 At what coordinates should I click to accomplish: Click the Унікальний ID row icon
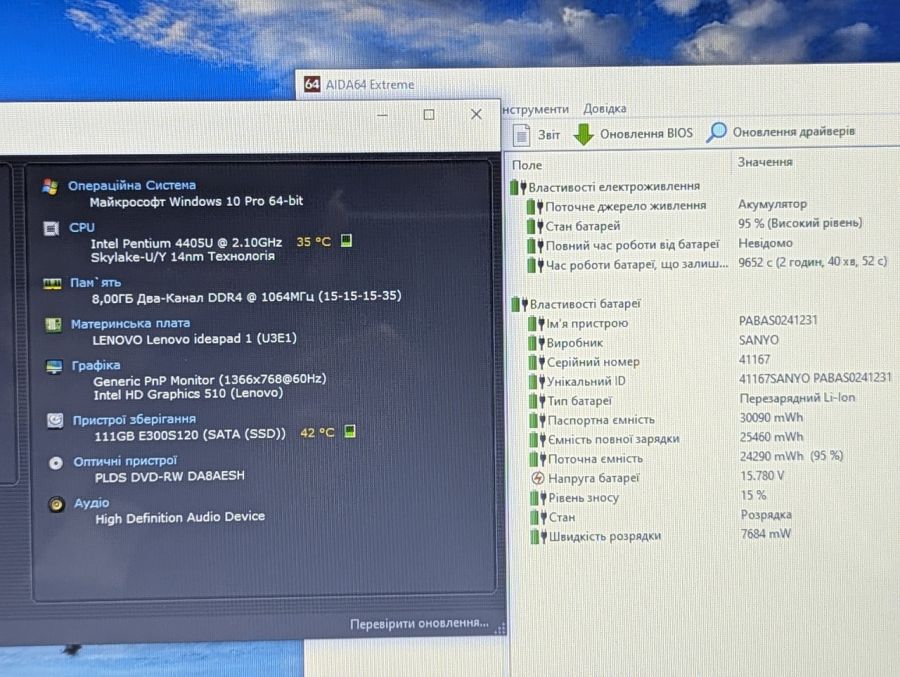[537, 381]
